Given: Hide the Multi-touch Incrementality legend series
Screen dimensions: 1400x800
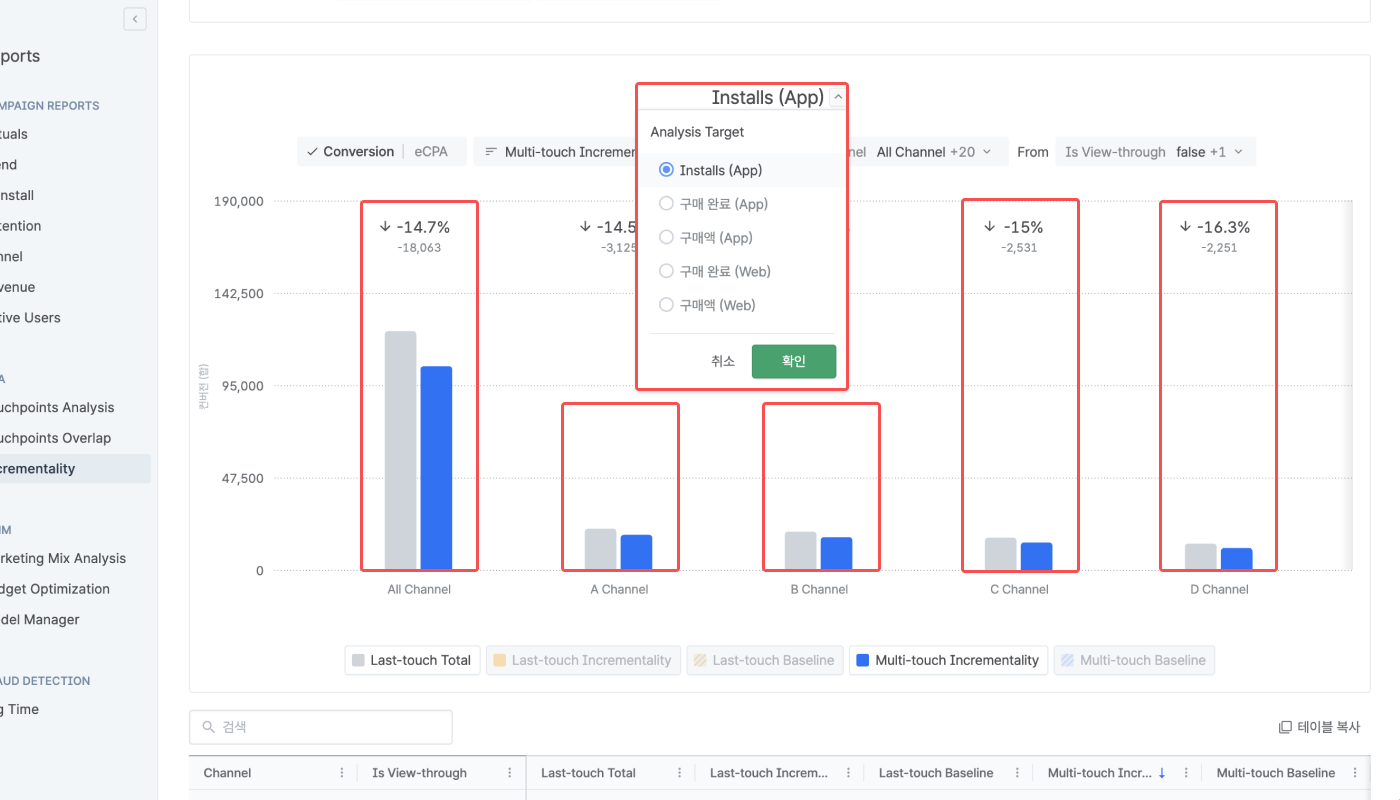Looking at the screenshot, I should tap(949, 660).
